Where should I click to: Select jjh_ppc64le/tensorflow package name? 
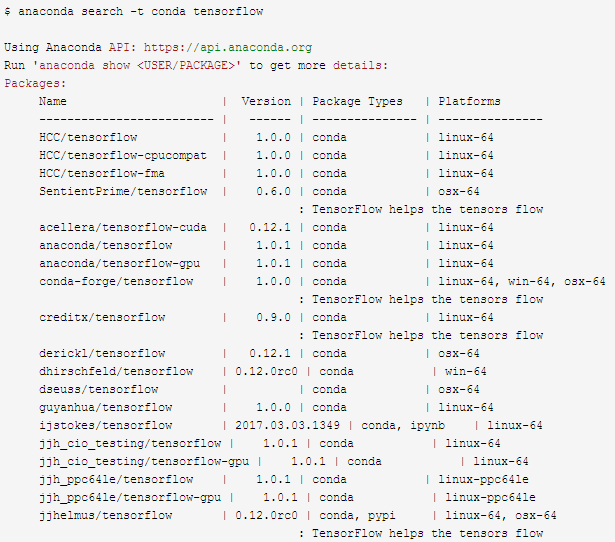(116, 480)
